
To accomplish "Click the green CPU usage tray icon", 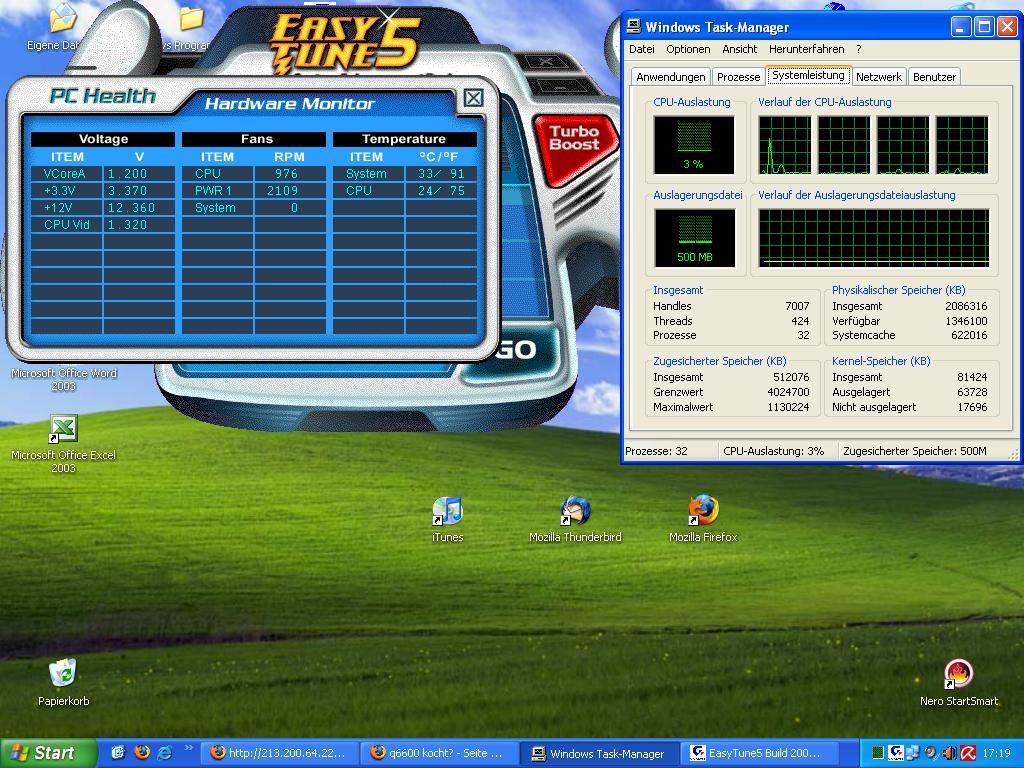I will click(878, 754).
